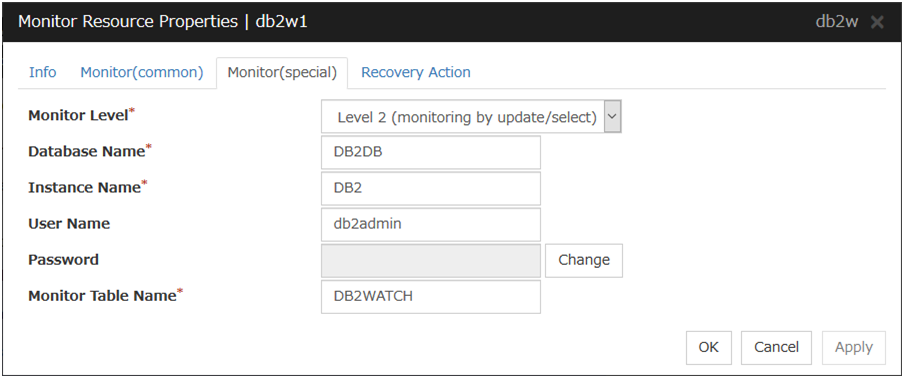The height and width of the screenshot is (378, 904).
Task: Close the Monitor Resource Properties dialog
Action: coord(877,22)
